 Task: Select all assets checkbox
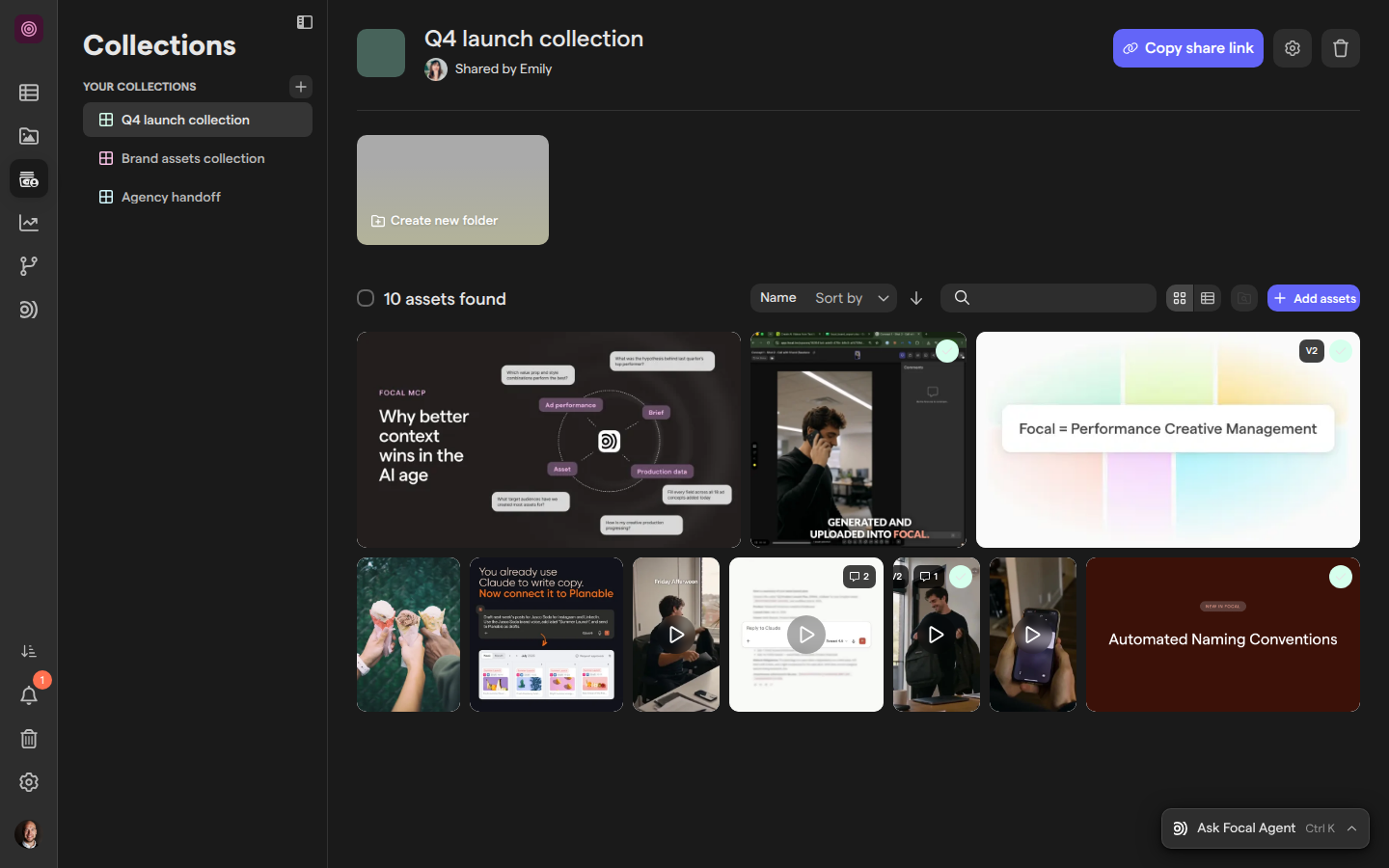[x=366, y=298]
